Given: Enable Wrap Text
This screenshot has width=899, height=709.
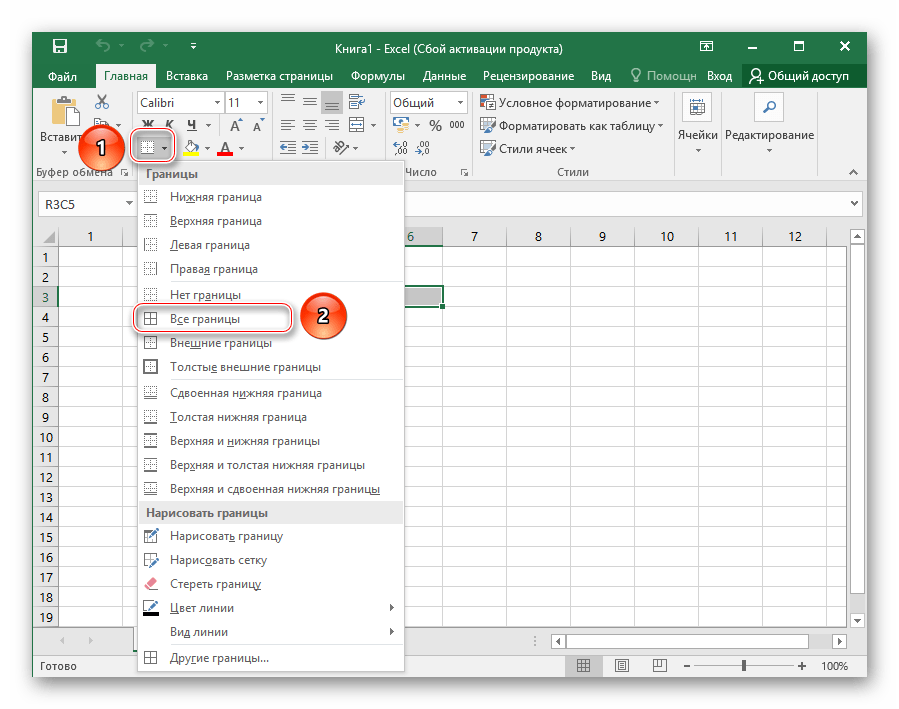Looking at the screenshot, I should [x=357, y=102].
